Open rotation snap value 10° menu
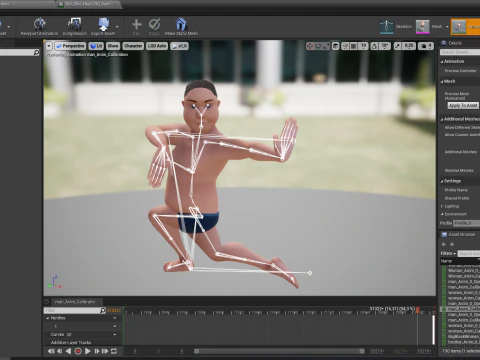 point(385,46)
